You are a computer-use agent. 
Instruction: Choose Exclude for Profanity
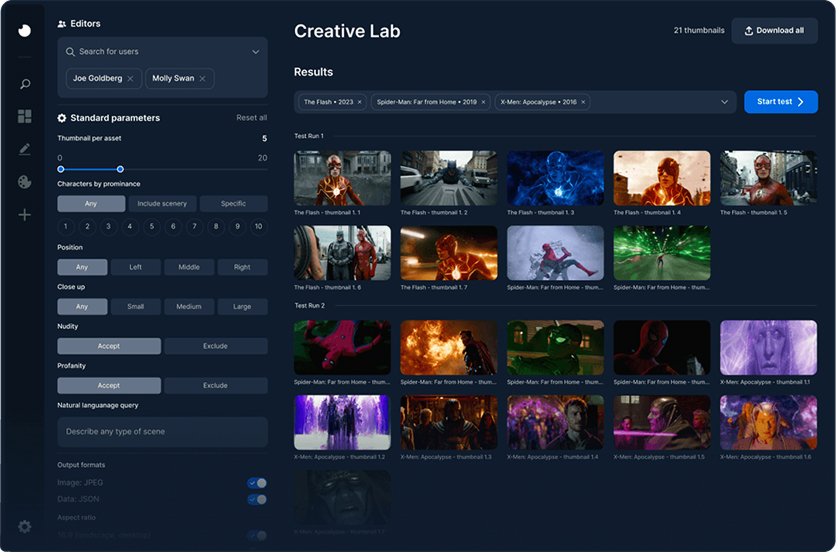tap(216, 386)
